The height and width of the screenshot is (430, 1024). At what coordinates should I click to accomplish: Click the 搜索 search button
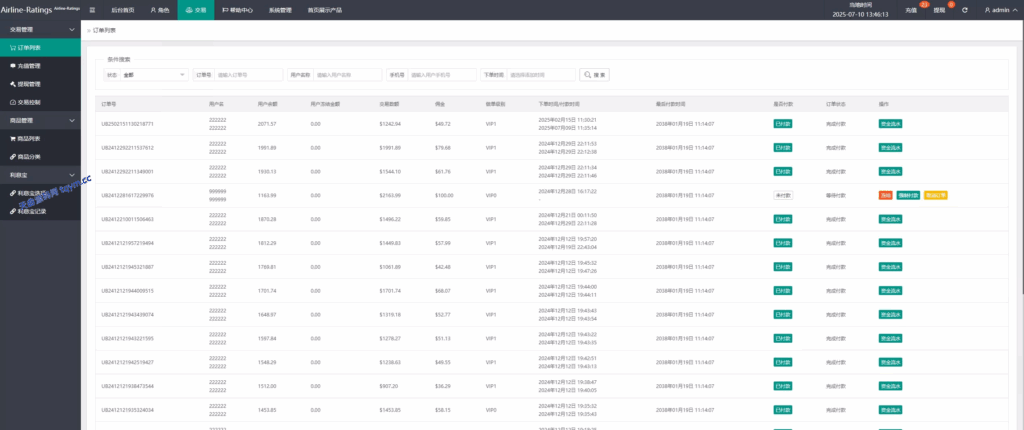click(594, 75)
